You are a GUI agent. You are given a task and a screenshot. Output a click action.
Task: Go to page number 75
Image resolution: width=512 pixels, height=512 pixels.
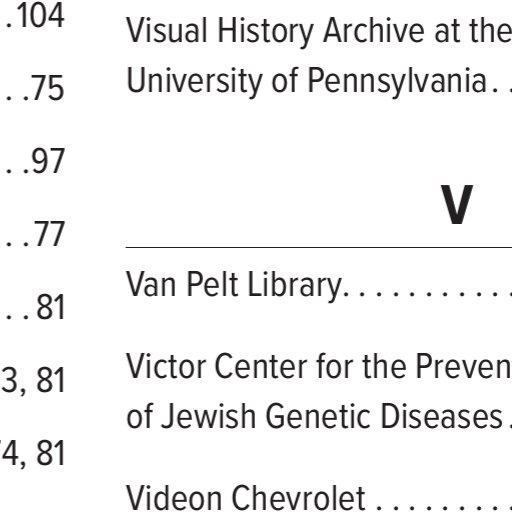[x=47, y=88]
